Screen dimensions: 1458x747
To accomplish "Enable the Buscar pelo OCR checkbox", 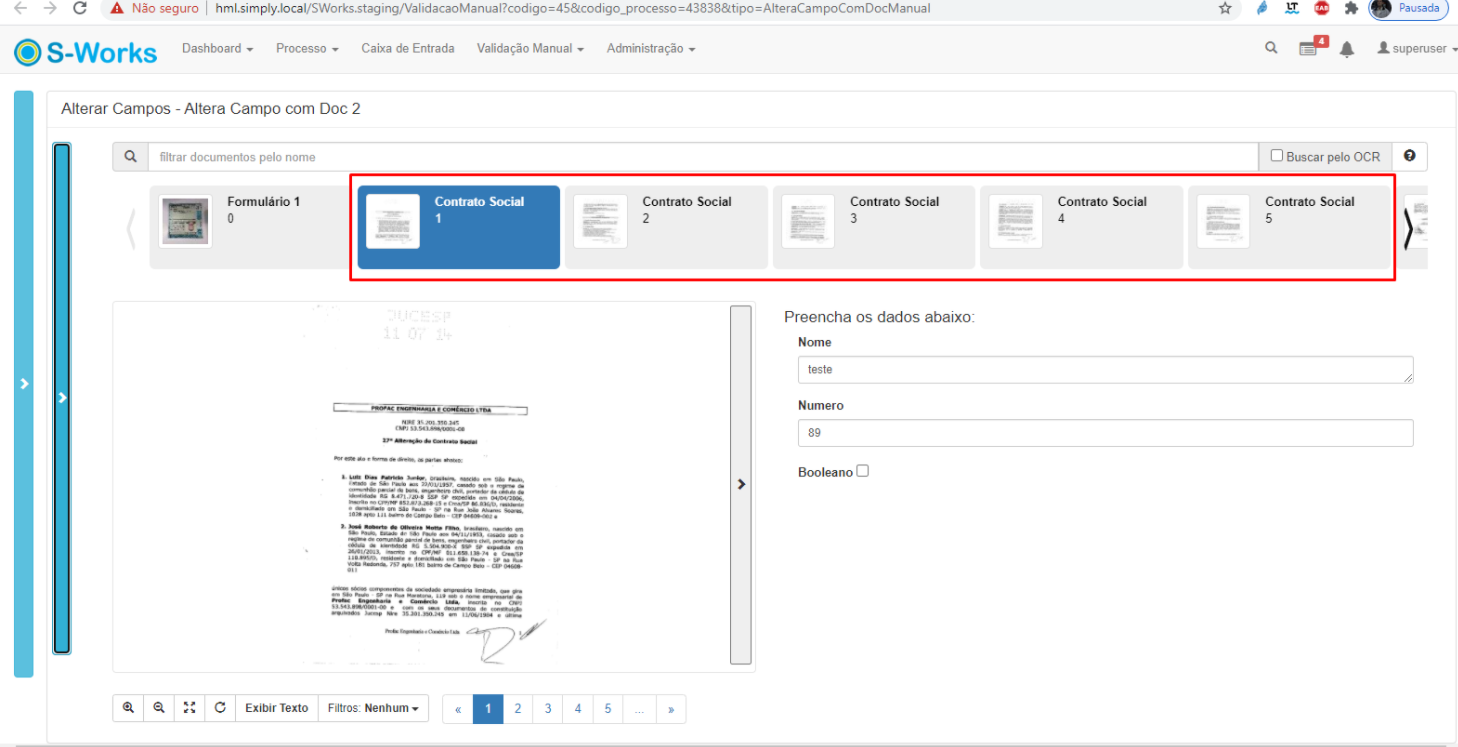I will point(1276,156).
